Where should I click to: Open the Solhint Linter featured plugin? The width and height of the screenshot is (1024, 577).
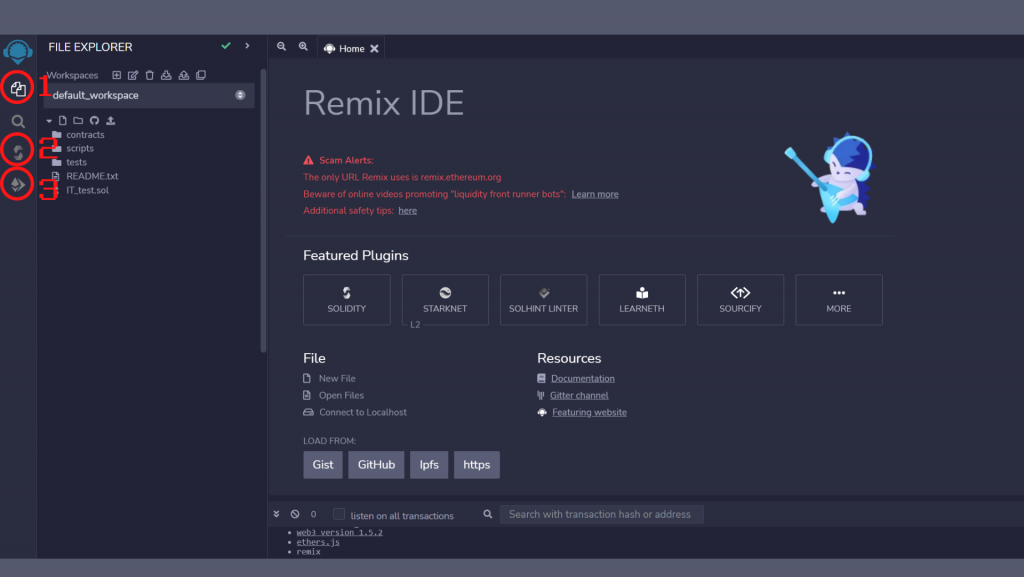[543, 300]
